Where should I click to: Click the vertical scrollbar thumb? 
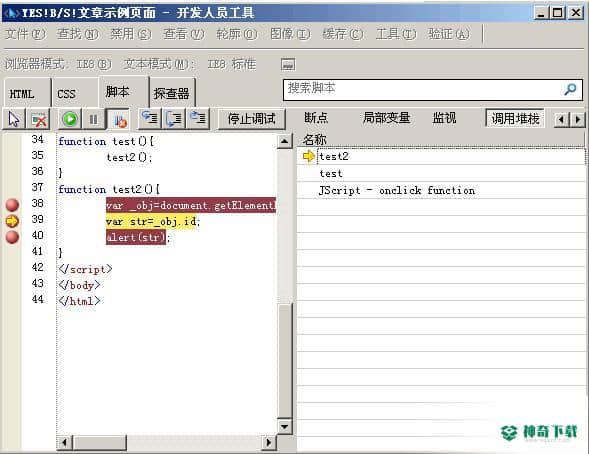click(285, 360)
